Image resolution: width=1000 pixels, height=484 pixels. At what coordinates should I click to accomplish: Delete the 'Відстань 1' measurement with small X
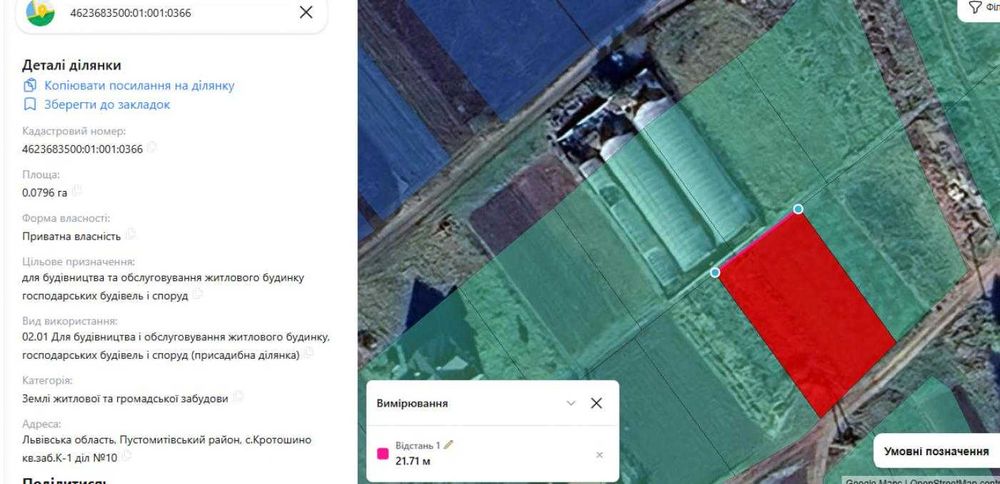(599, 455)
